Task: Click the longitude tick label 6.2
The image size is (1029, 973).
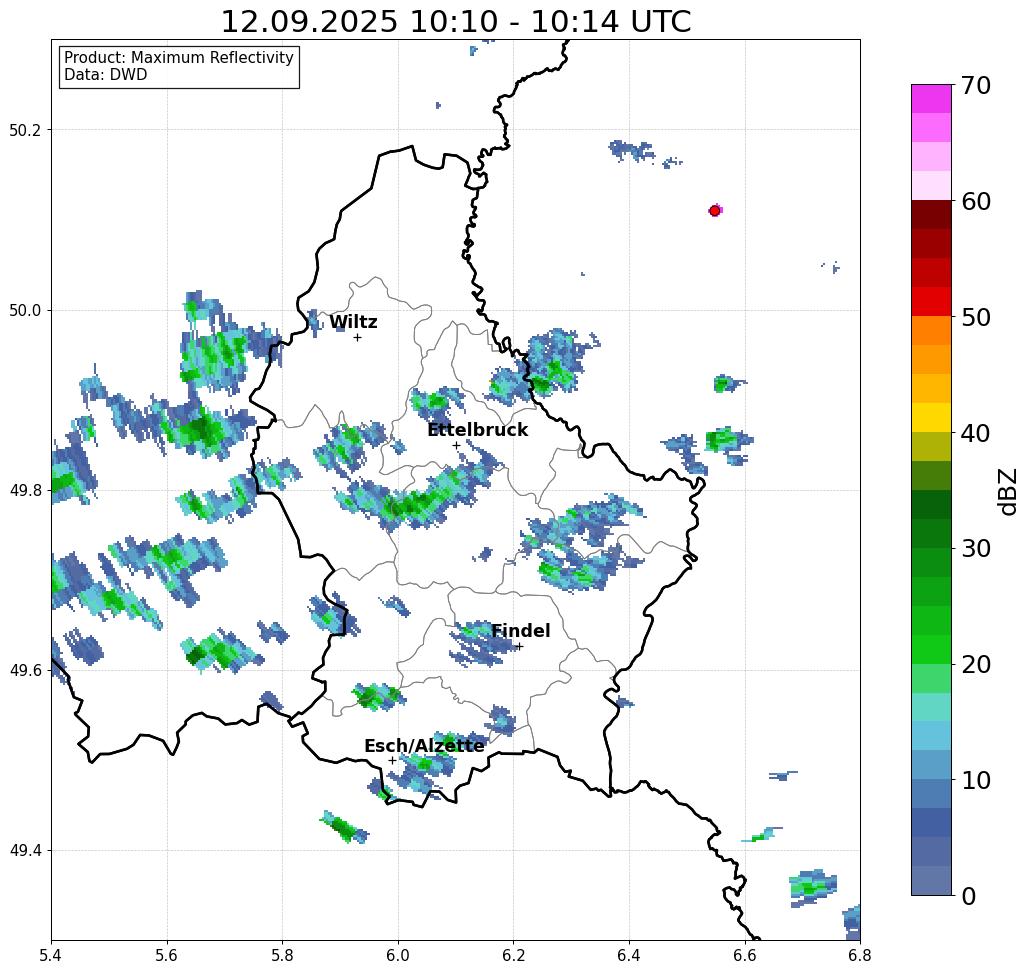Action: 513,955
